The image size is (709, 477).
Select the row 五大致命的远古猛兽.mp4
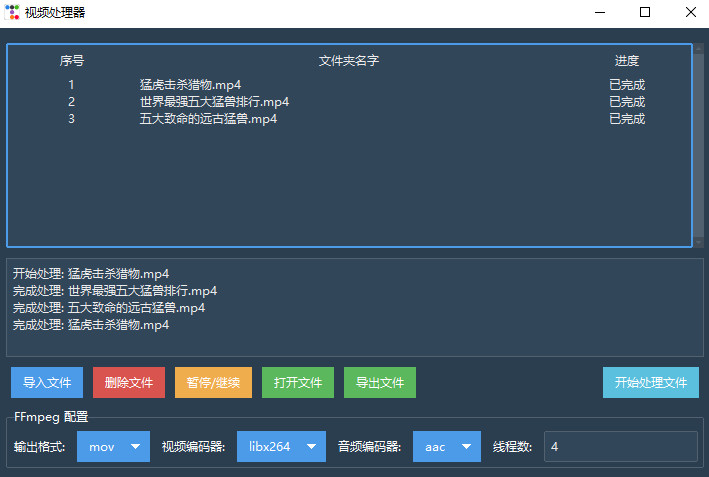208,119
